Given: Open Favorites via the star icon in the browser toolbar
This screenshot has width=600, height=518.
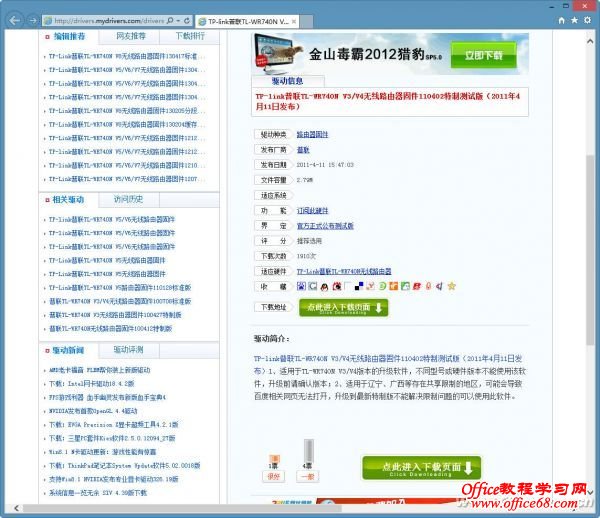Looking at the screenshot, I should point(574,20).
